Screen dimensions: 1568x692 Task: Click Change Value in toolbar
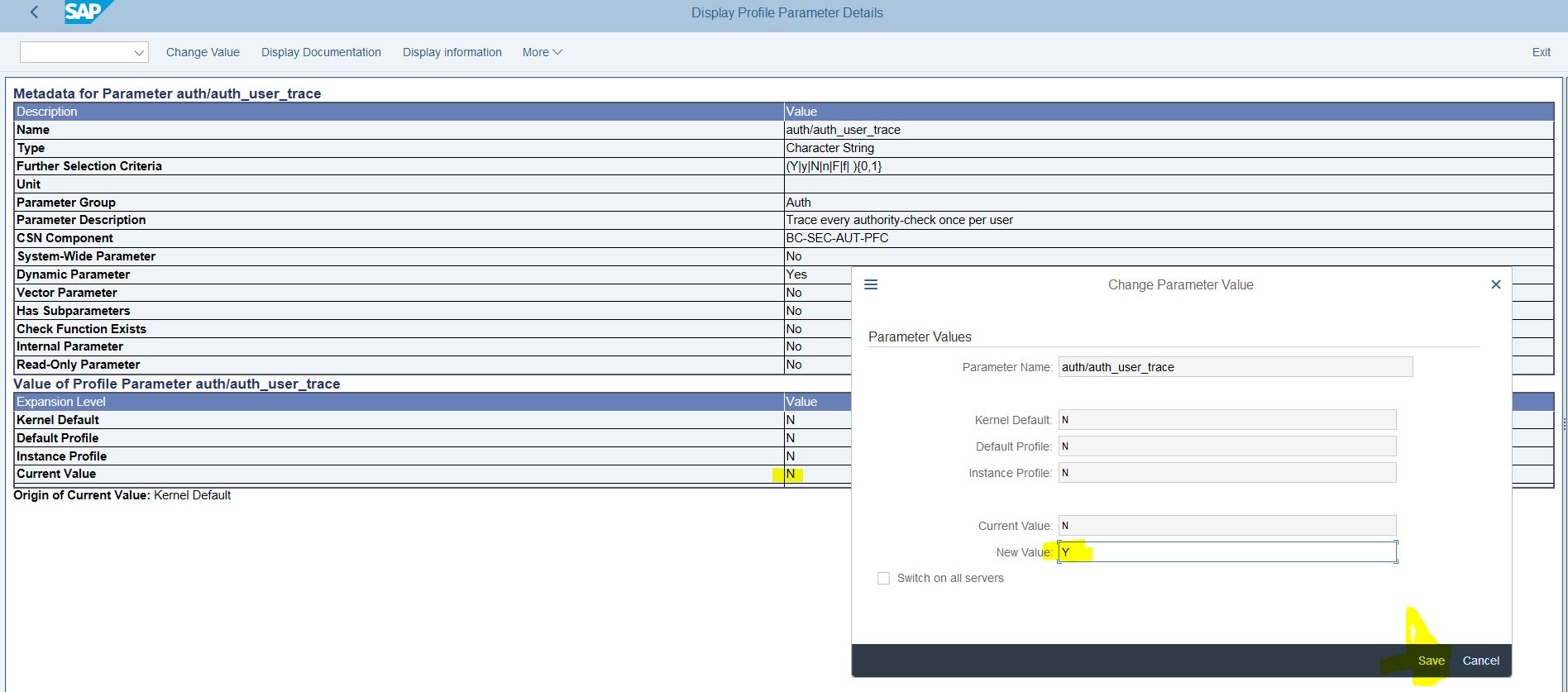[203, 52]
